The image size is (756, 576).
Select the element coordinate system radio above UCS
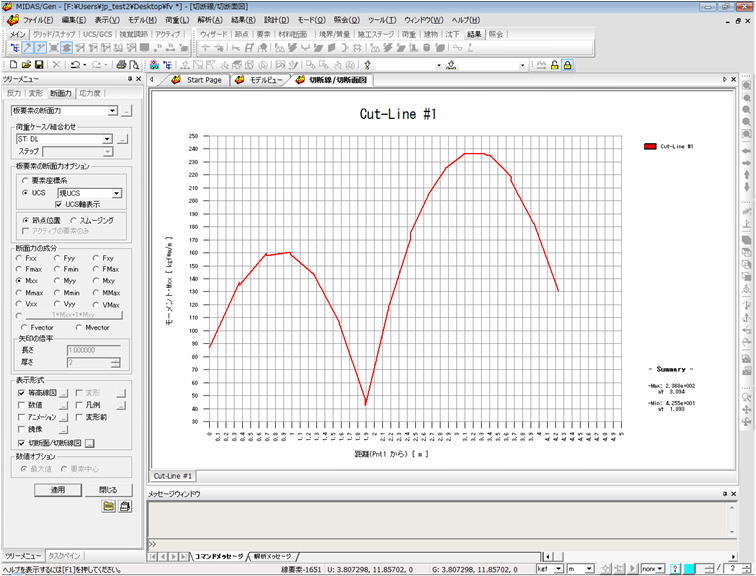pos(25,180)
